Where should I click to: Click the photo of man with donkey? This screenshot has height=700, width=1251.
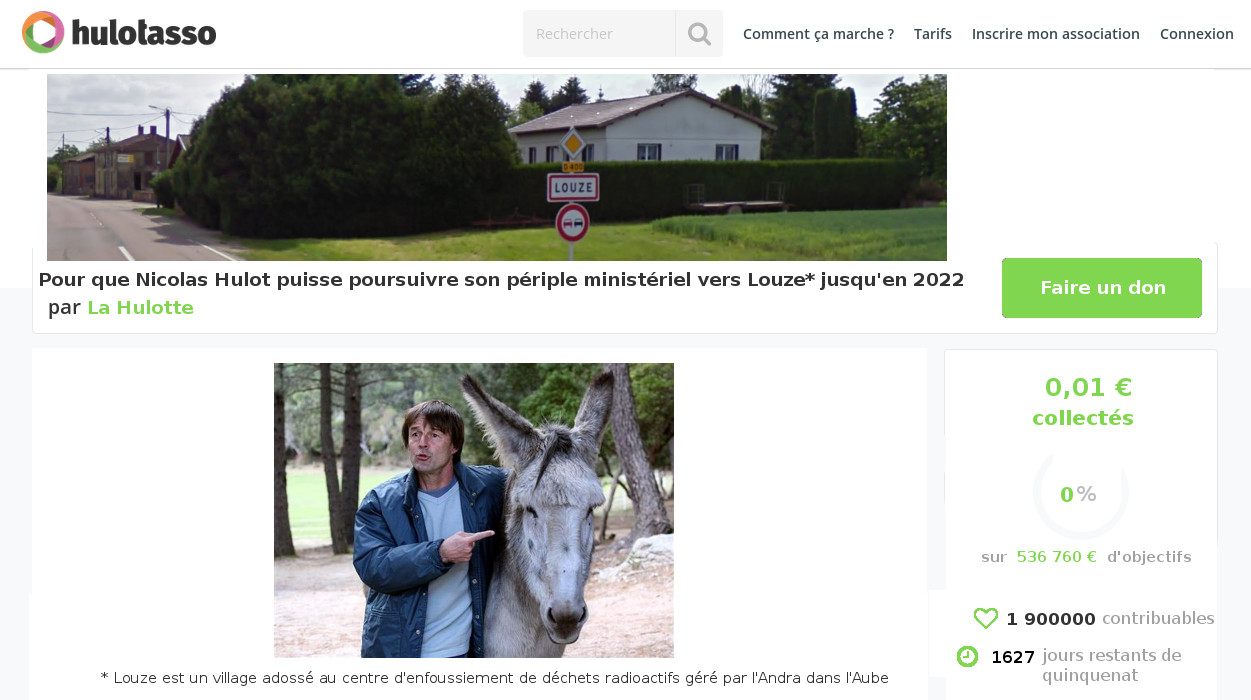click(x=474, y=510)
